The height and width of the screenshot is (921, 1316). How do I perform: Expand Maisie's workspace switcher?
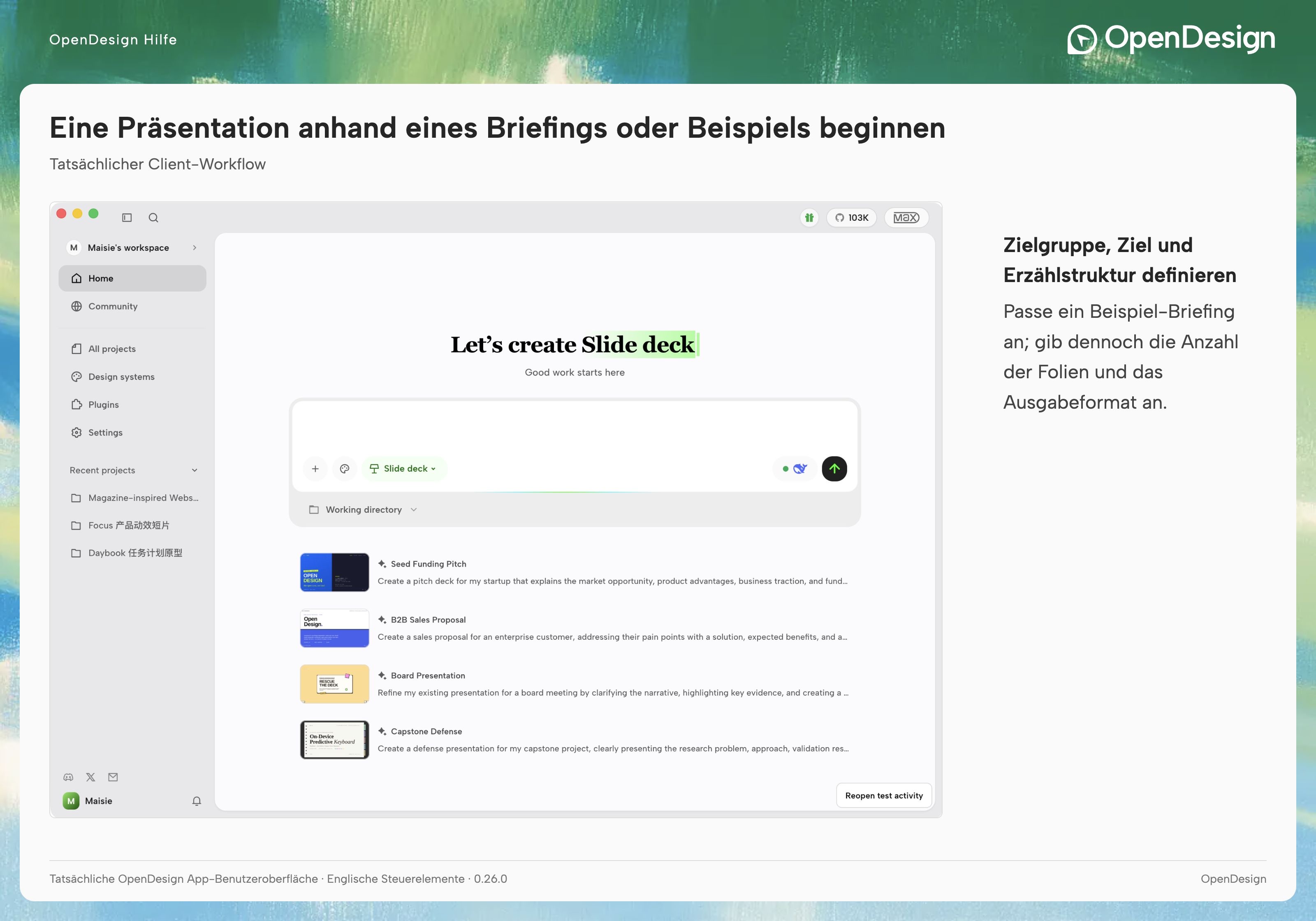pyautogui.click(x=132, y=248)
